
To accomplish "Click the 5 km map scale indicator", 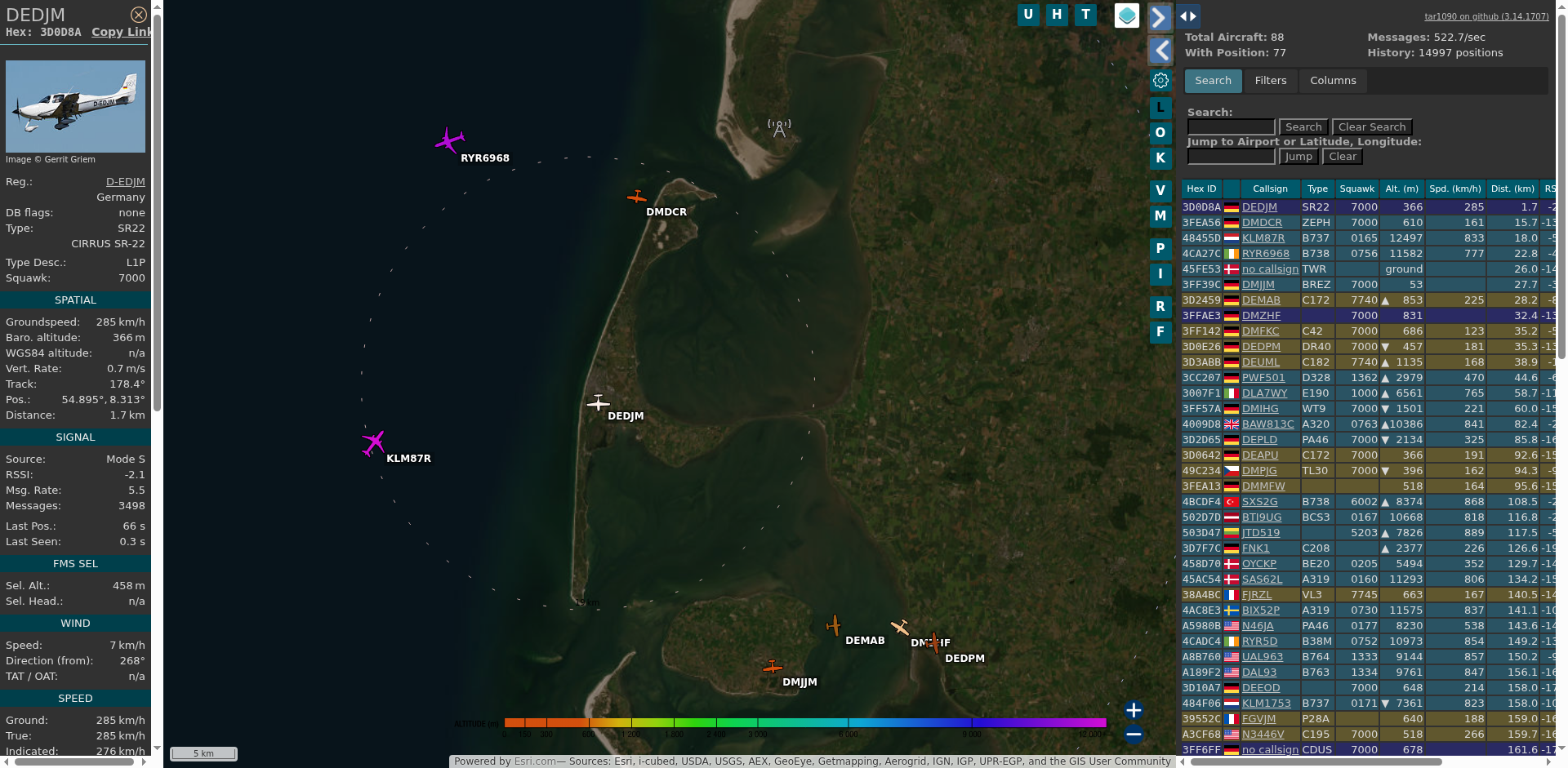I will (203, 753).
